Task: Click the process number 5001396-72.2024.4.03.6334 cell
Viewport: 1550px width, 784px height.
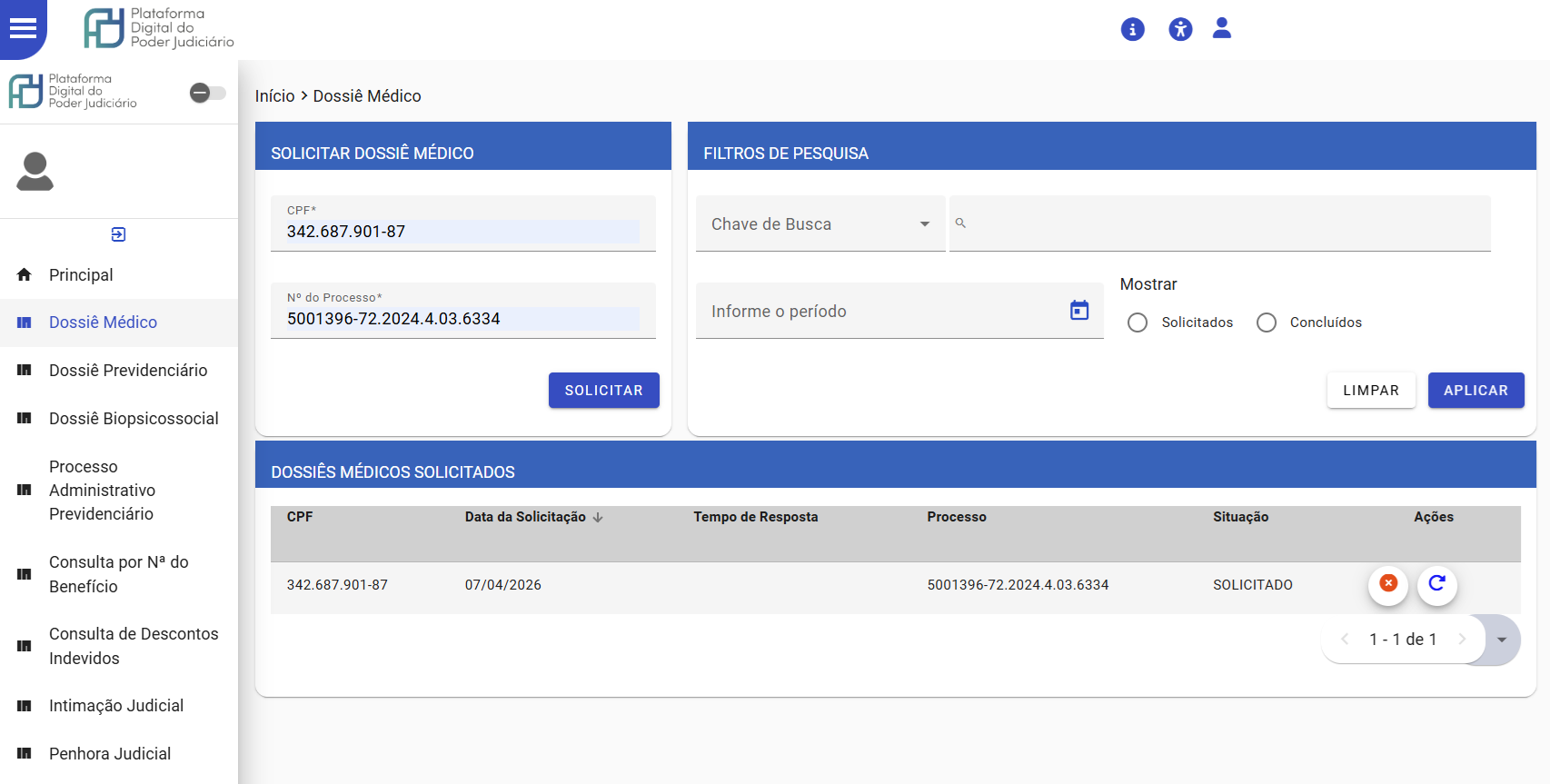Action: [x=1018, y=585]
